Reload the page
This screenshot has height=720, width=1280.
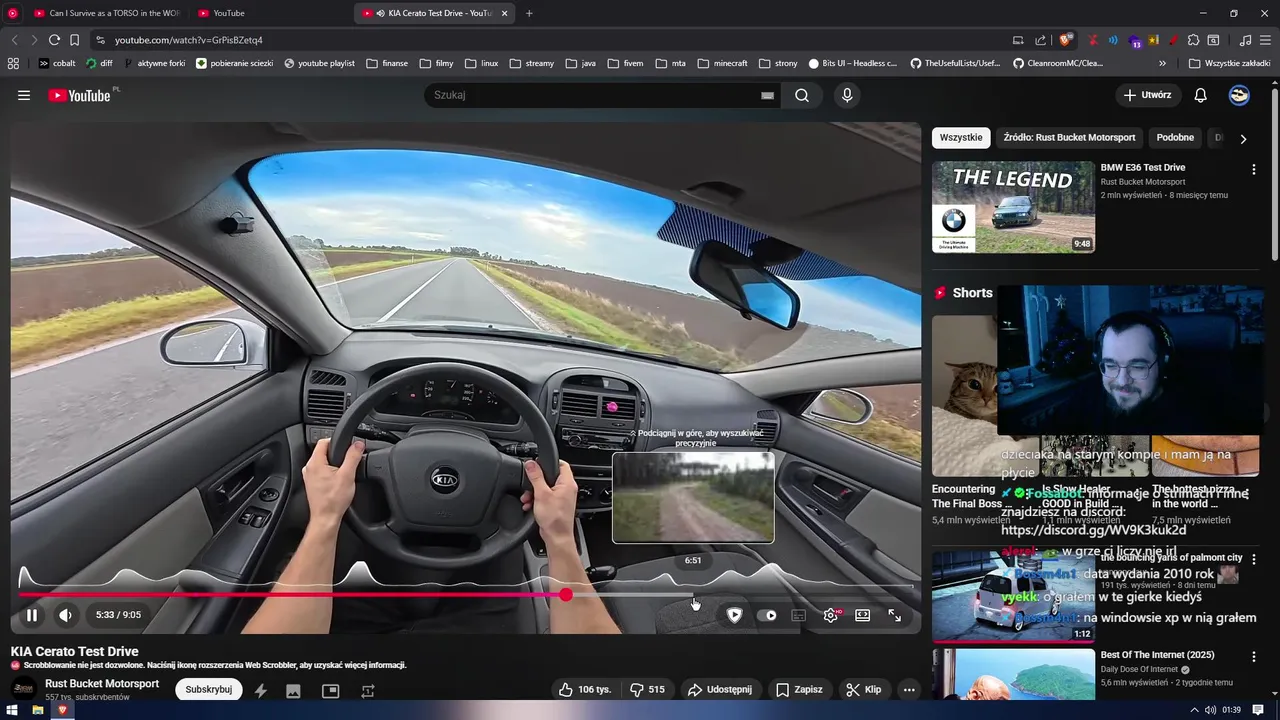click(54, 40)
